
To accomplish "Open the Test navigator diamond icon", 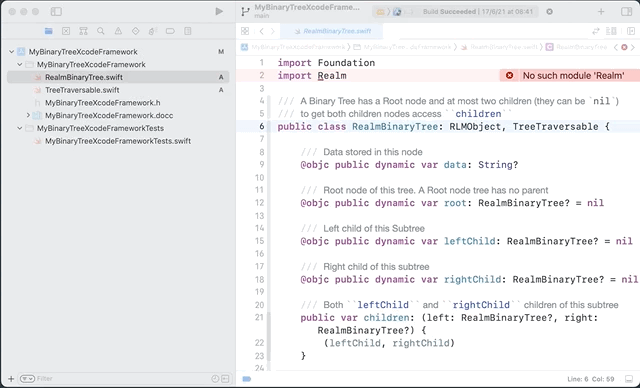I will [x=136, y=31].
